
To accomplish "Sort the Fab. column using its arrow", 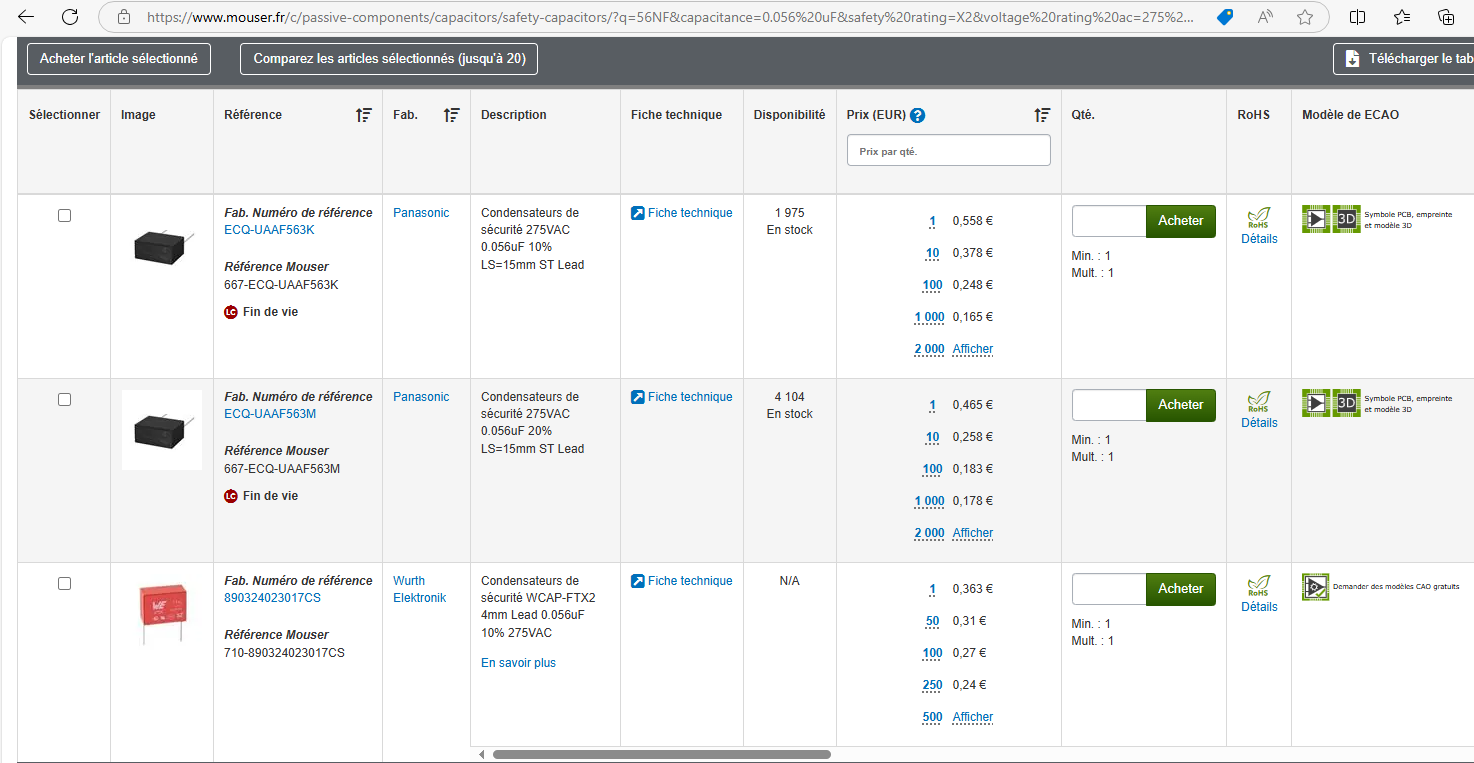I will click(452, 115).
